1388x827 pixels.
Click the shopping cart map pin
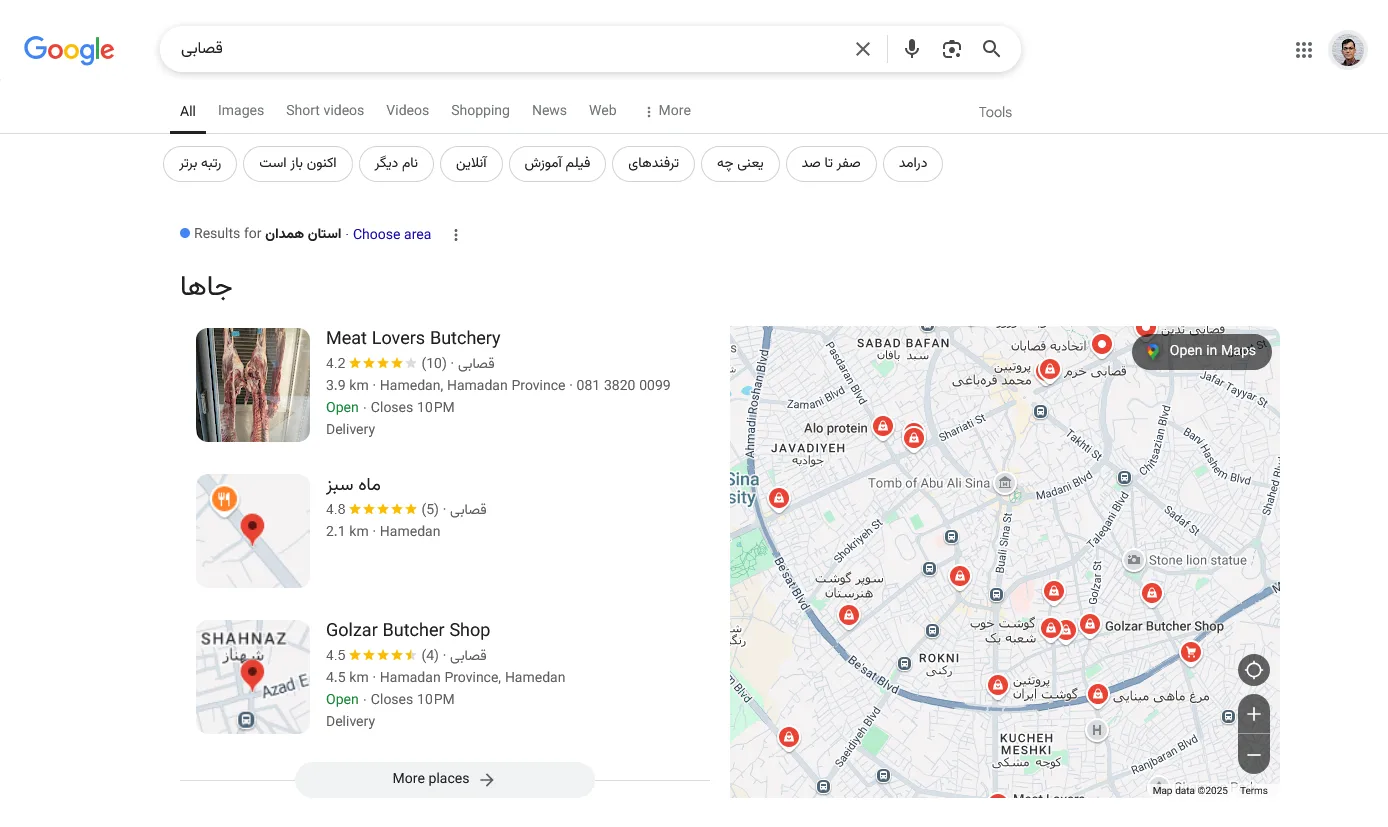[1190, 653]
